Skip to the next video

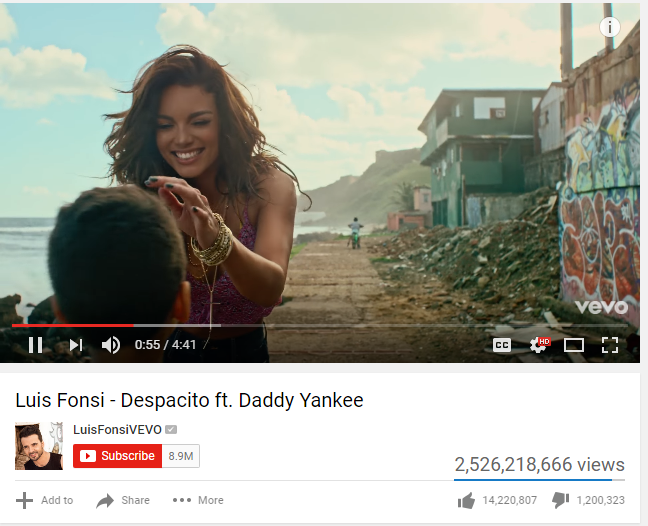[76, 345]
